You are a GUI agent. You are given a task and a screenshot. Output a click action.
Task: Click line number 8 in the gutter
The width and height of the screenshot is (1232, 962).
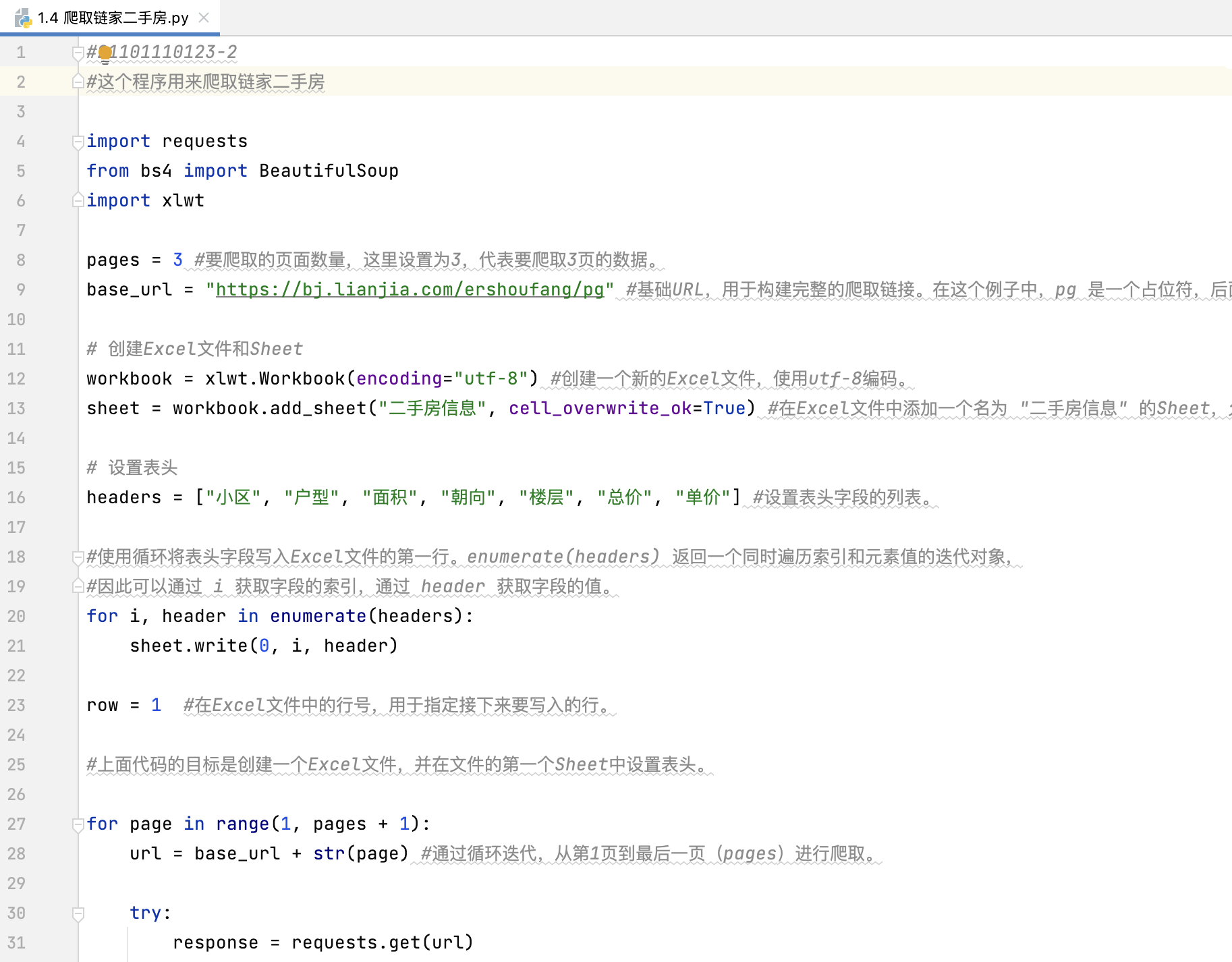coord(21,260)
